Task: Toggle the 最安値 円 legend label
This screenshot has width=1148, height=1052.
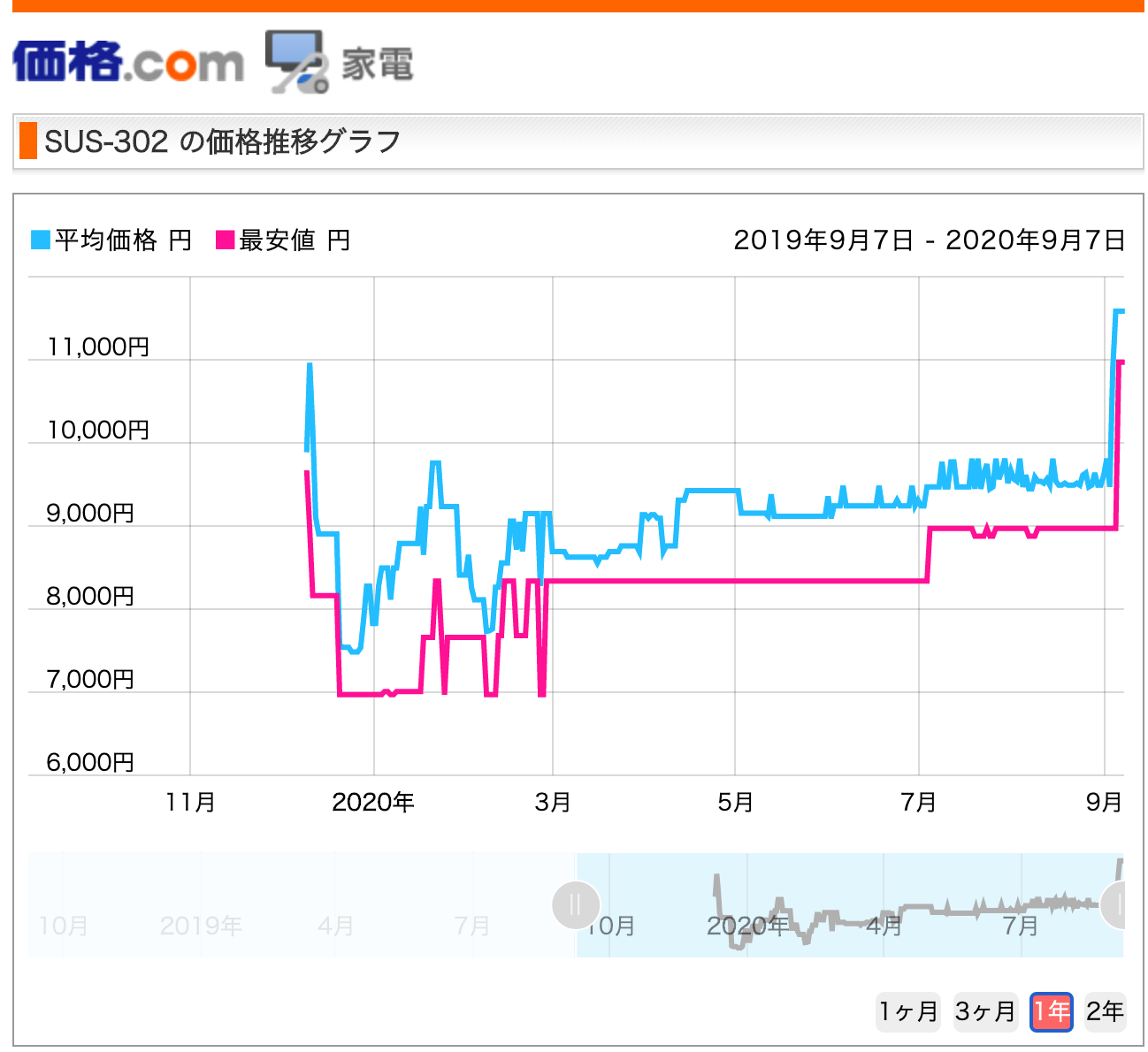Action: pyautogui.click(x=295, y=240)
